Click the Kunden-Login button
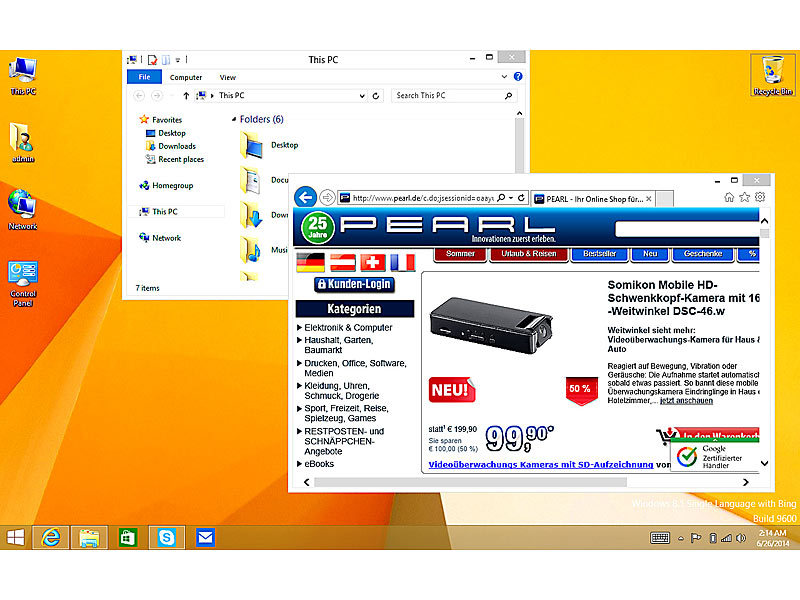Screen dimensions: 800x600 tap(354, 285)
